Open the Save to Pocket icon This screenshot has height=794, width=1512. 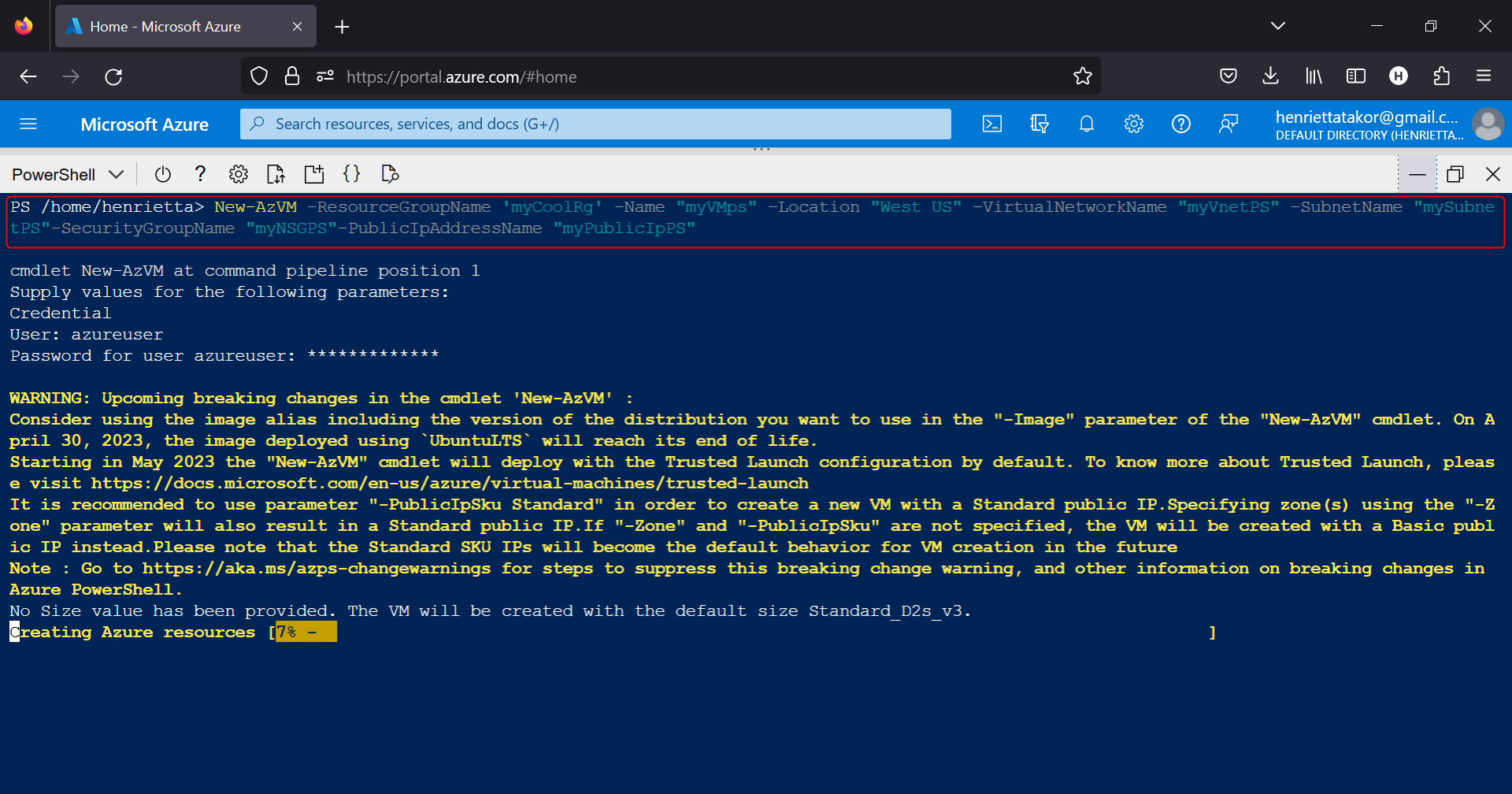pos(1228,76)
